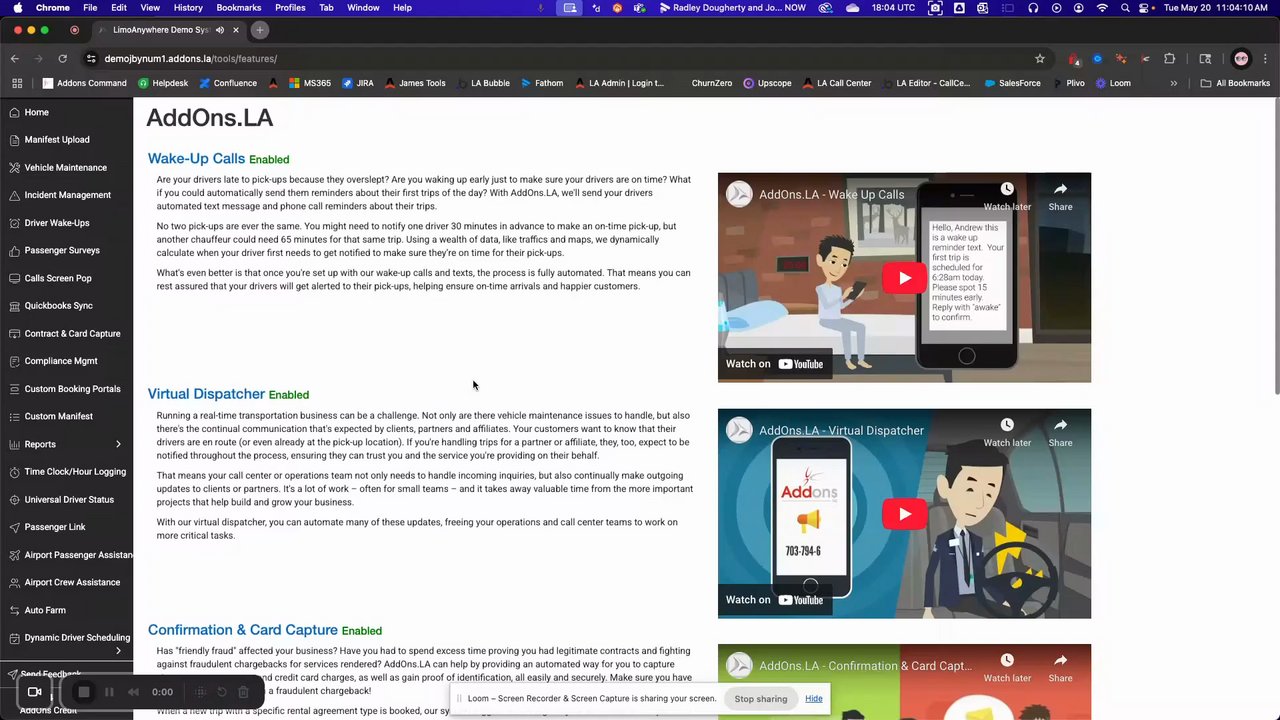Click Share on Wake Up Calls video
Image resolution: width=1280 pixels, height=720 pixels.
1060,196
